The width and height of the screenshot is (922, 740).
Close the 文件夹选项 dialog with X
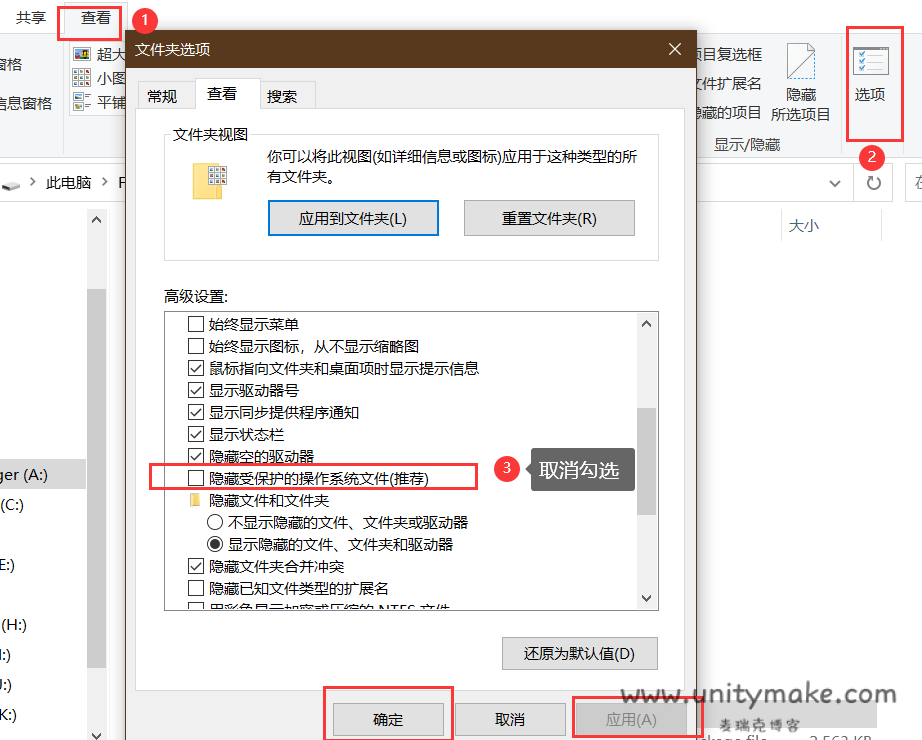(675, 49)
